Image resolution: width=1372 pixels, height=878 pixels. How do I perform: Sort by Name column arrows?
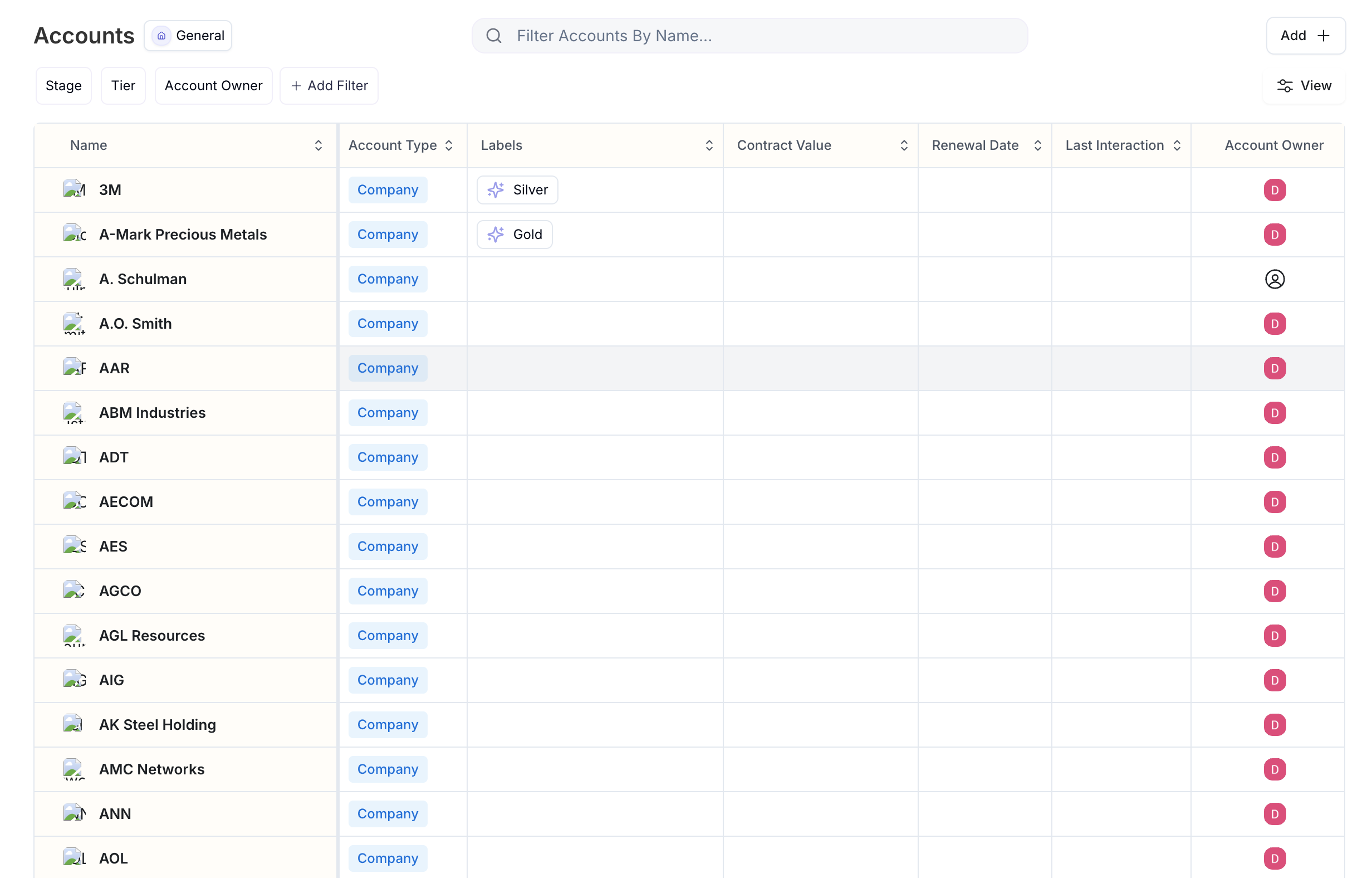[318, 145]
